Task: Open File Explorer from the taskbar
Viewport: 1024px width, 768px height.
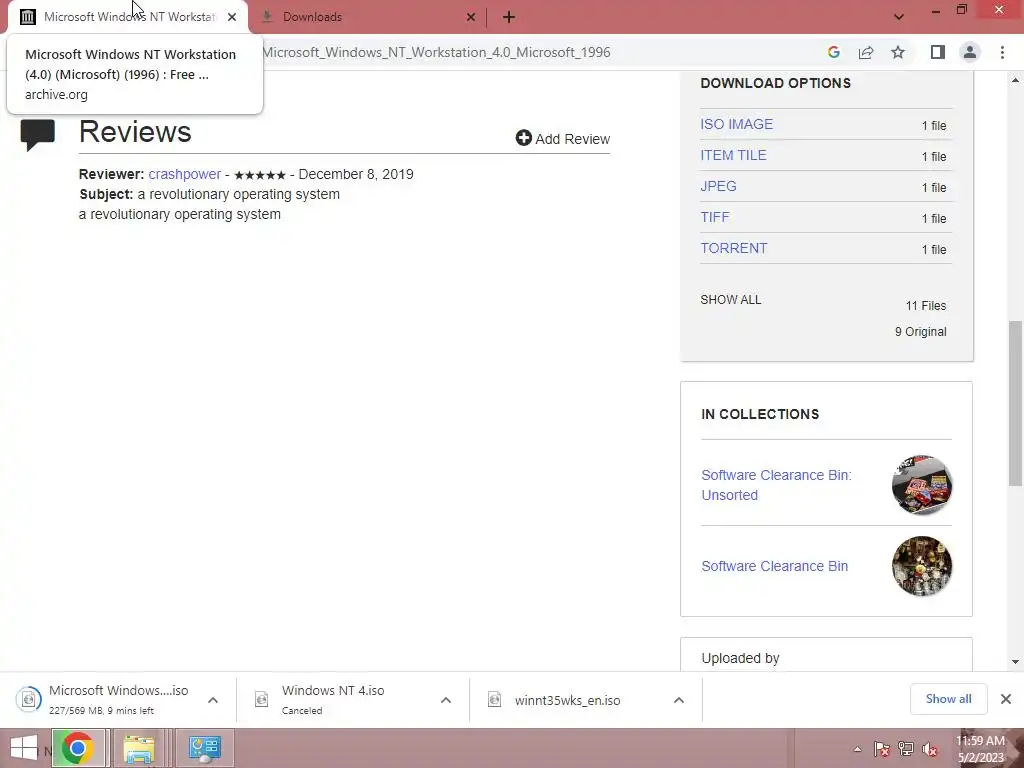Action: pos(139,748)
